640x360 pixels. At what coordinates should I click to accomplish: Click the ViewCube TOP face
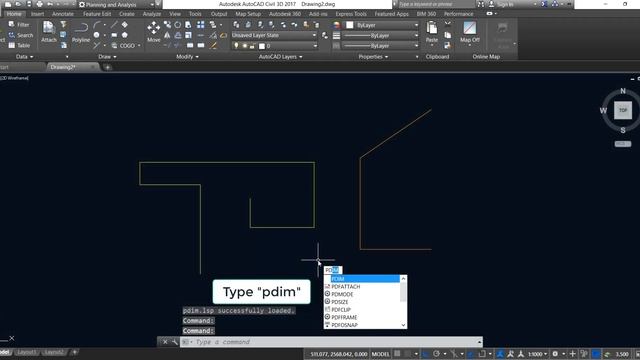click(x=623, y=110)
